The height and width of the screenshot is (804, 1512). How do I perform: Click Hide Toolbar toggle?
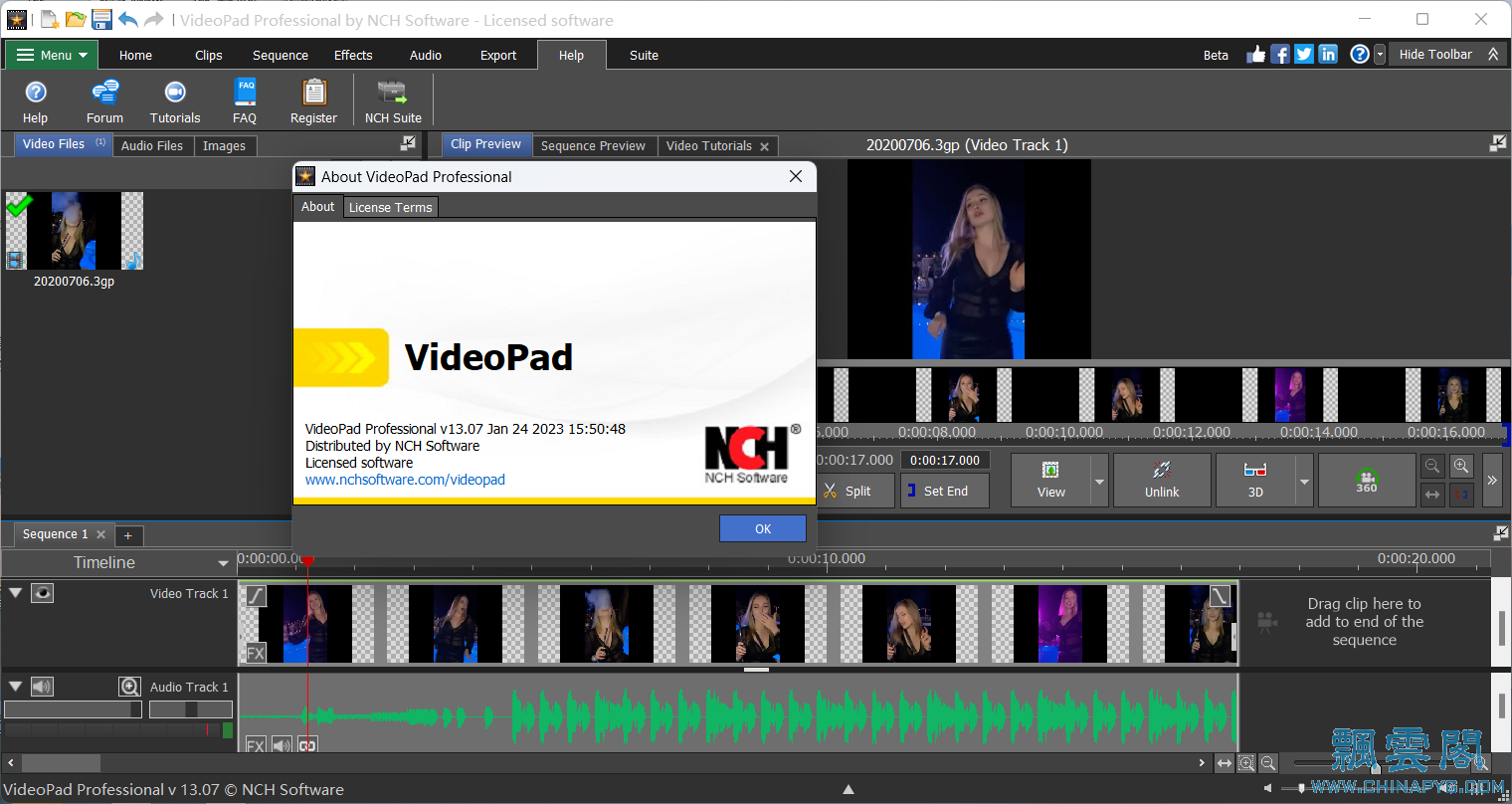[x=1449, y=54]
